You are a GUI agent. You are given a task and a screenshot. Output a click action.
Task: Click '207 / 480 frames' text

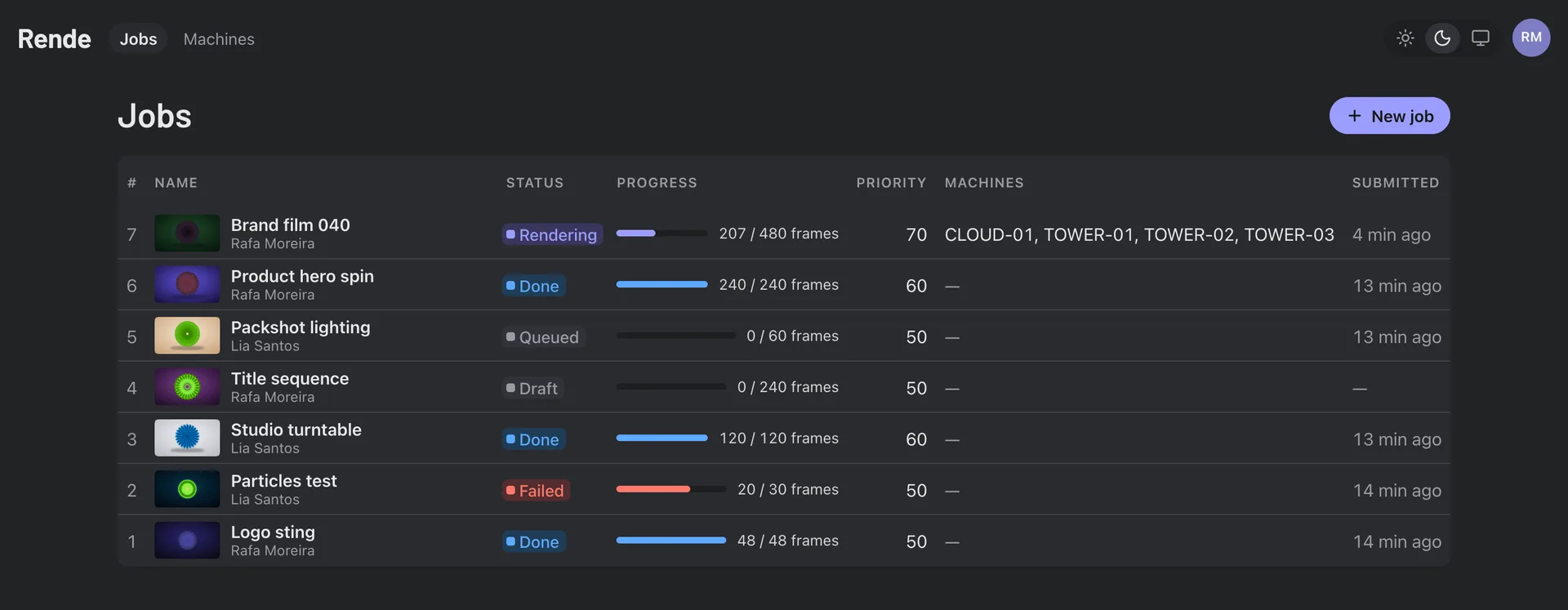click(x=779, y=234)
